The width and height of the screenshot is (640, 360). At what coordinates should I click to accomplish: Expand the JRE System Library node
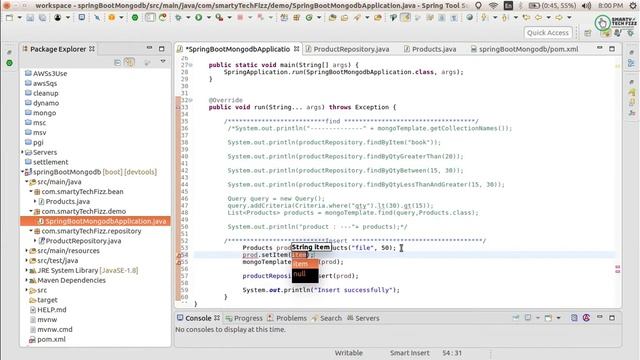pyautogui.click(x=27, y=270)
